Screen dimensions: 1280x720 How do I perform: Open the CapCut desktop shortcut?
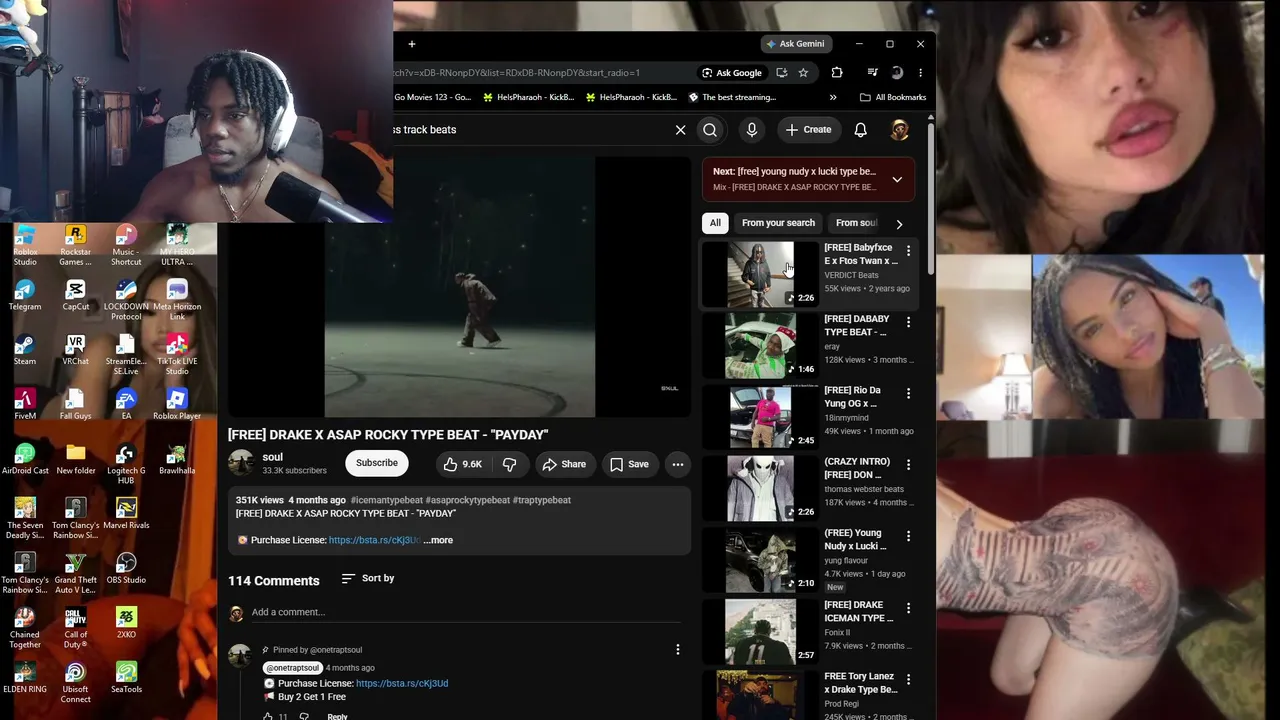pyautogui.click(x=75, y=295)
